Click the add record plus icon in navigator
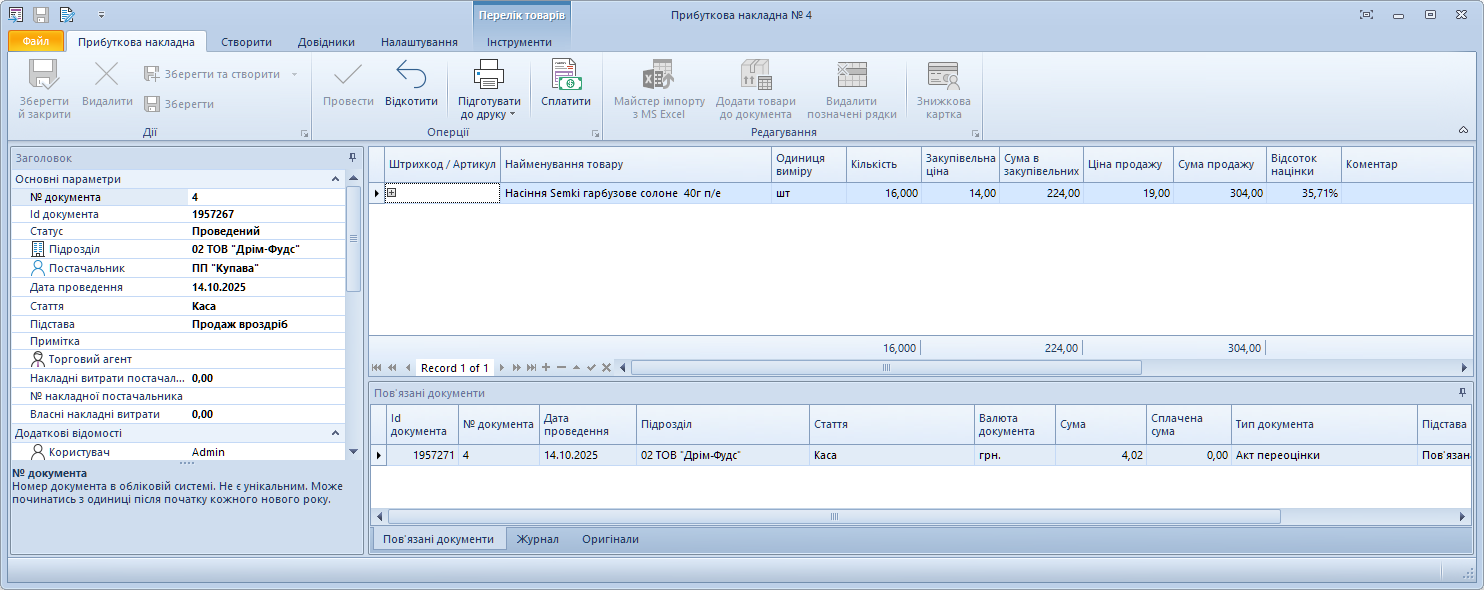1484x590 pixels. (546, 368)
